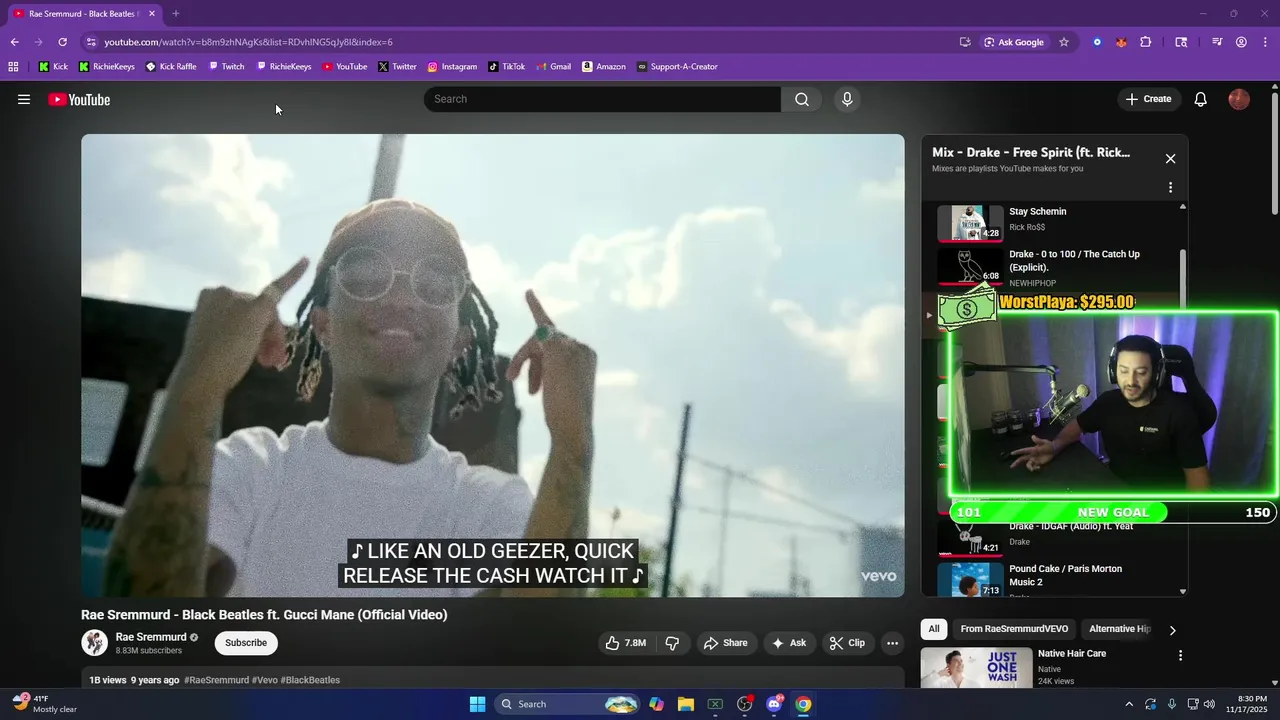Reload the page
This screenshot has height=720, width=1280.
(62, 42)
